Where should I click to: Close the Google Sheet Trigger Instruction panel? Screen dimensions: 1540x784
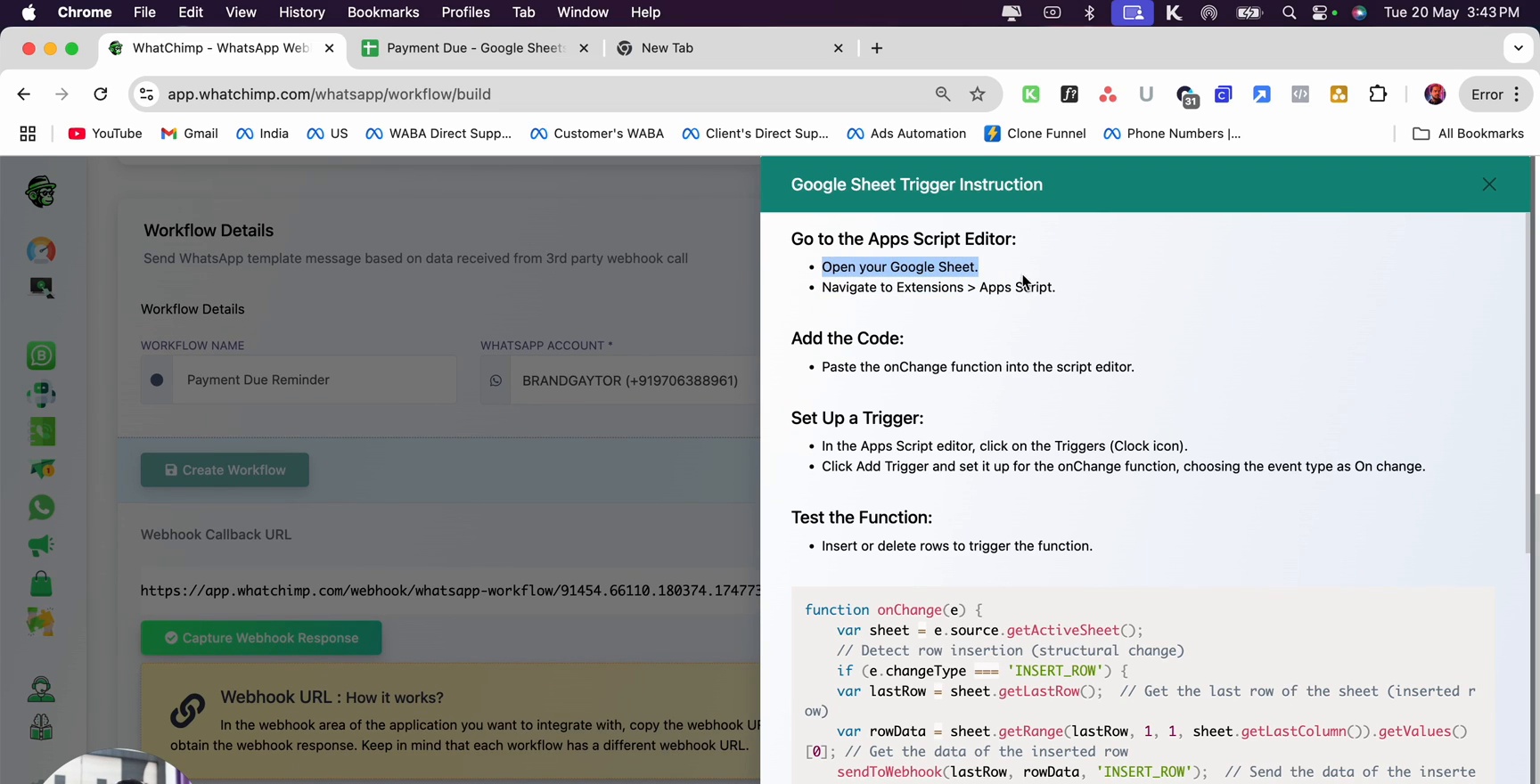1489,184
